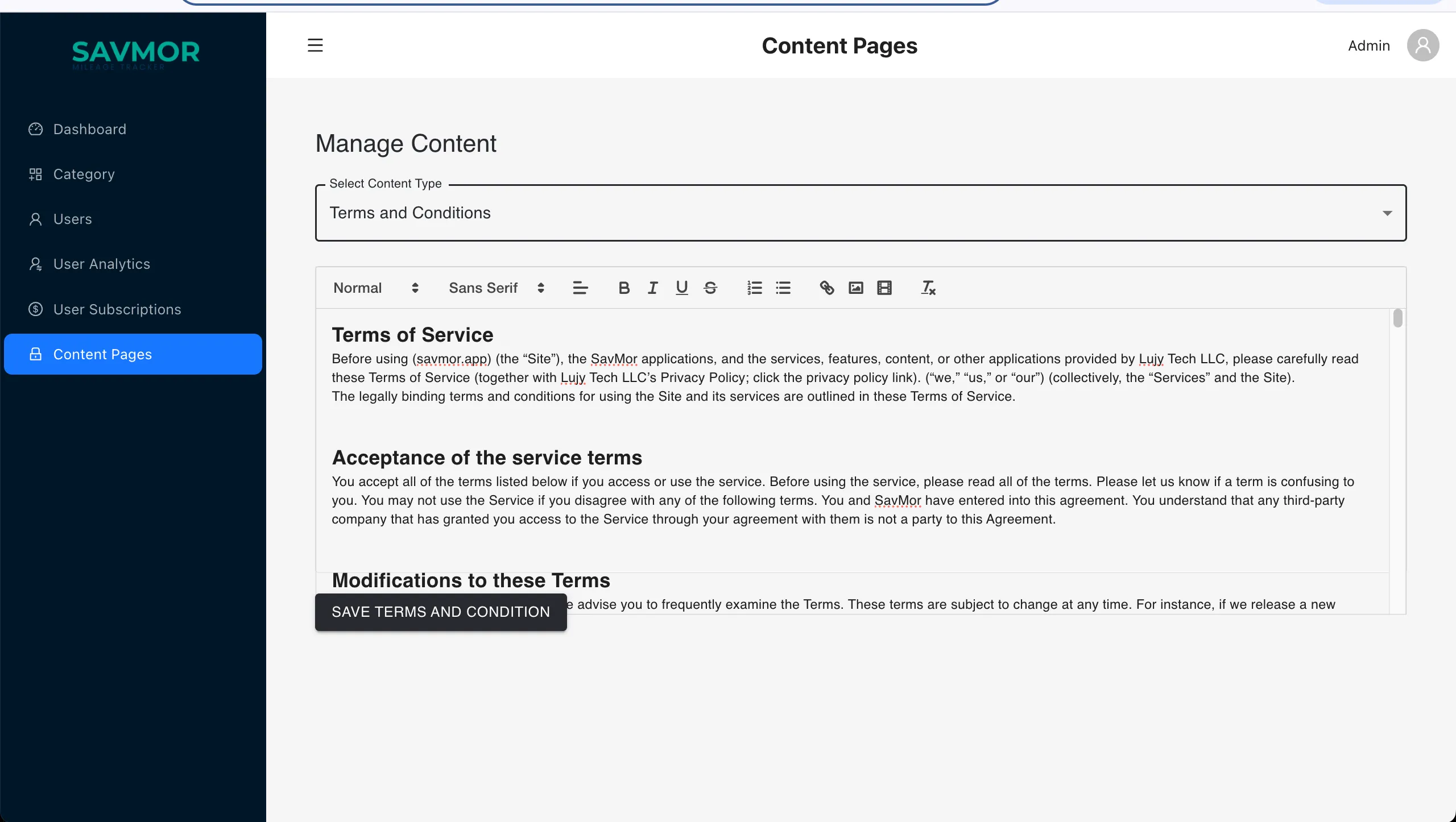Apply italic formatting
Viewport: 1456px width, 822px height.
pyautogui.click(x=652, y=288)
